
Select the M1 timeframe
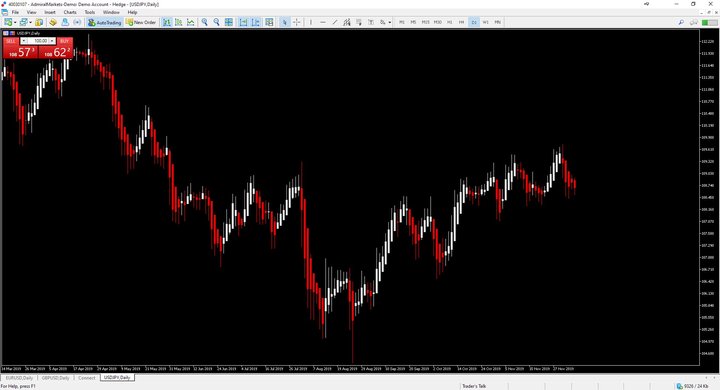[x=402, y=22]
